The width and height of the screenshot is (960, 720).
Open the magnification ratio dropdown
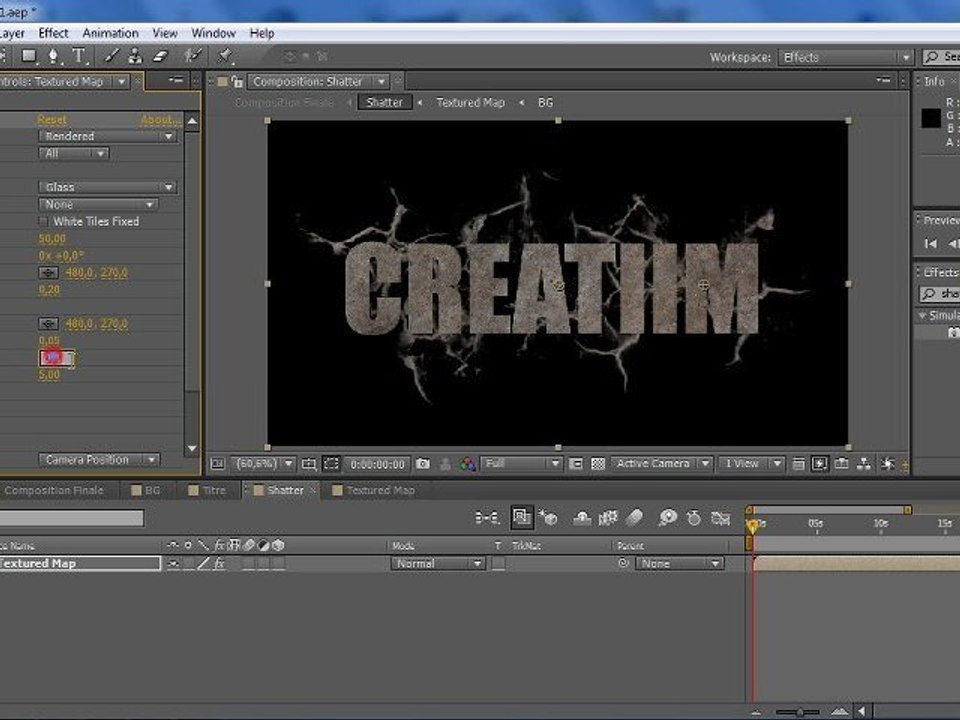click(263, 464)
